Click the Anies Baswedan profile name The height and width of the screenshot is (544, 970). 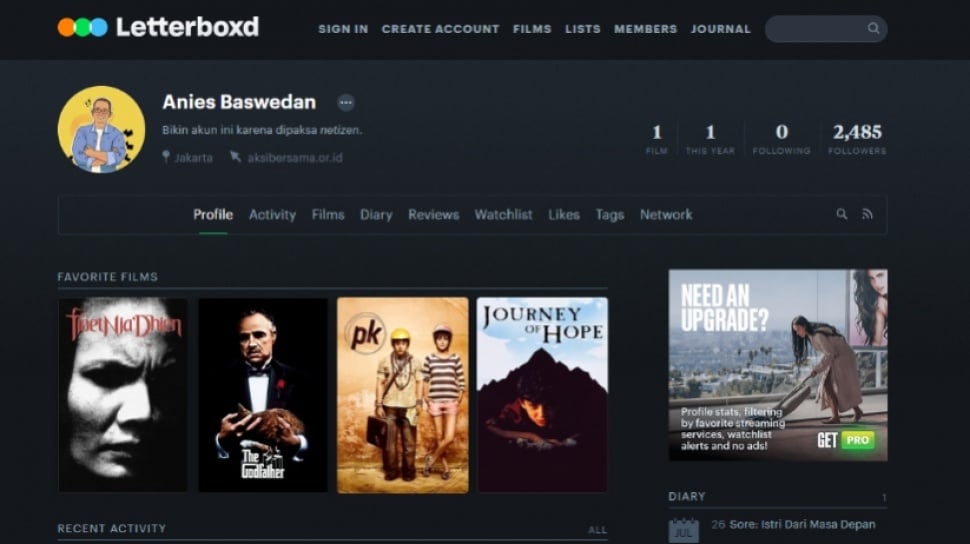239,102
